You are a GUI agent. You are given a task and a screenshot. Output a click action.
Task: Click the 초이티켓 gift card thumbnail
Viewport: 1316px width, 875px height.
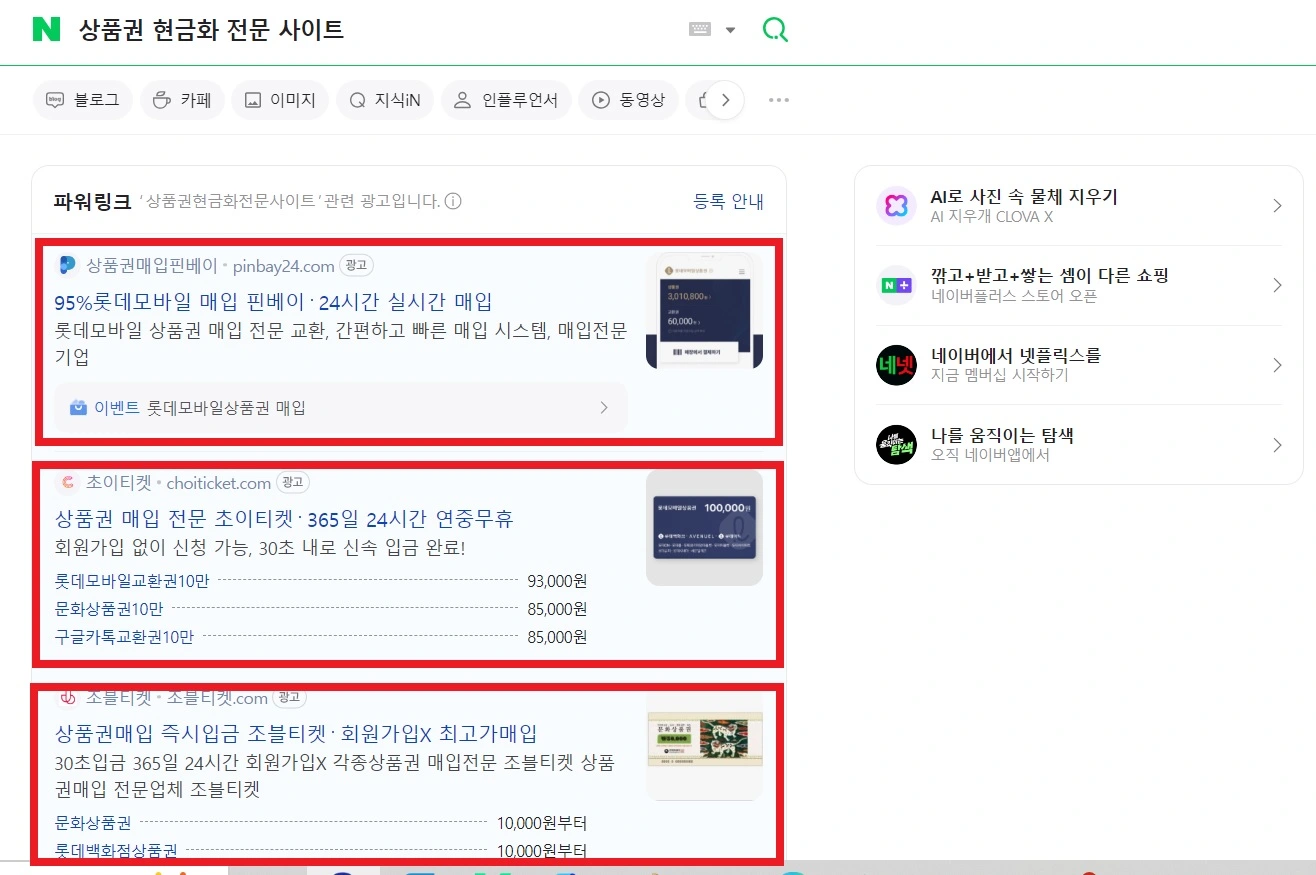point(704,528)
